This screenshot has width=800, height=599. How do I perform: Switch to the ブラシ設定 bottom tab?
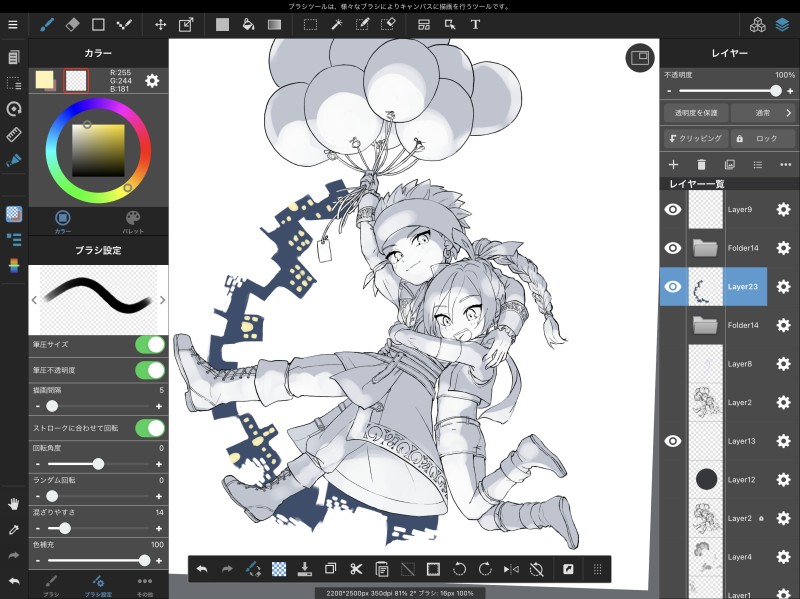point(98,586)
